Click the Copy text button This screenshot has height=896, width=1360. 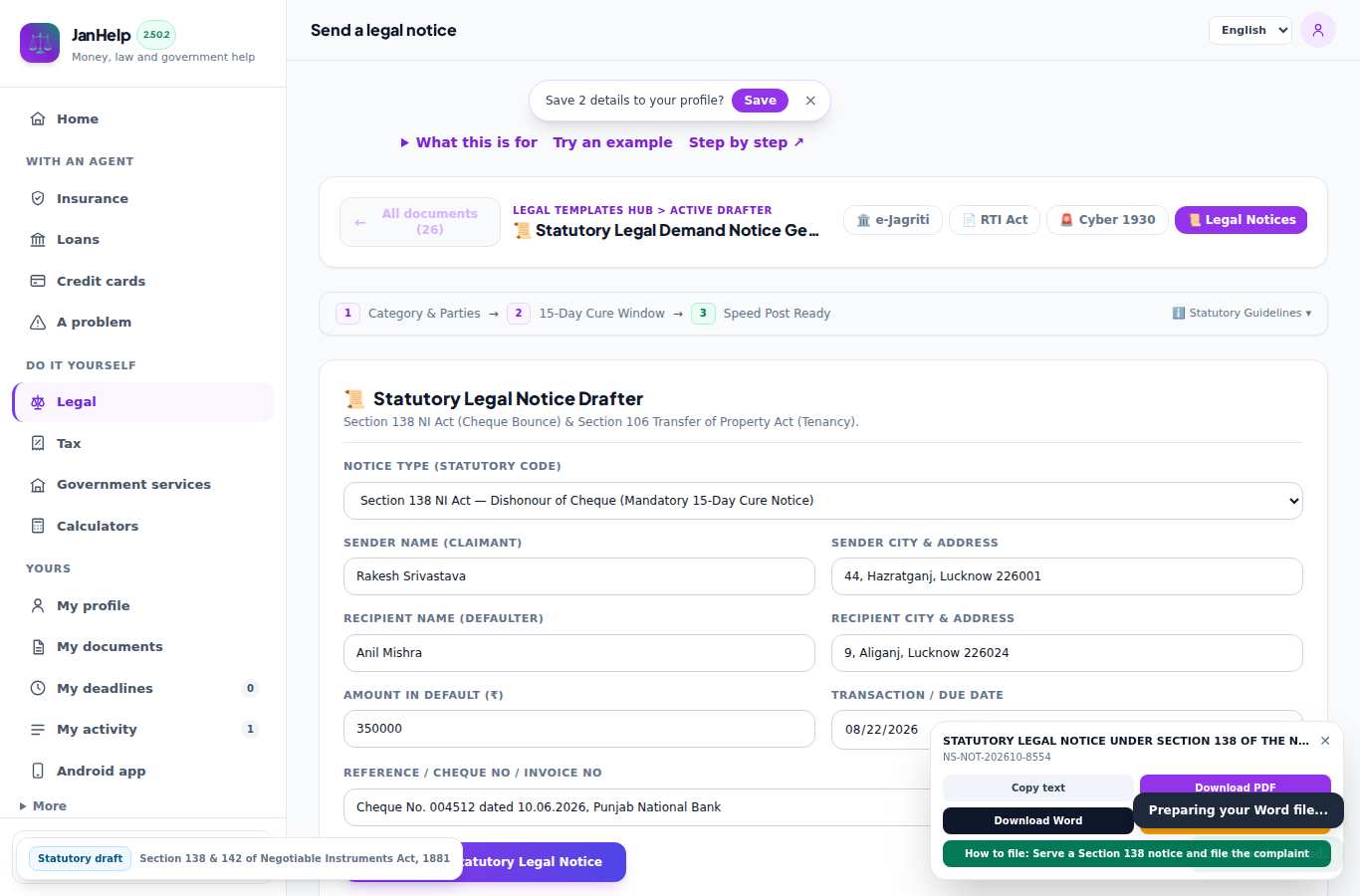1038,787
